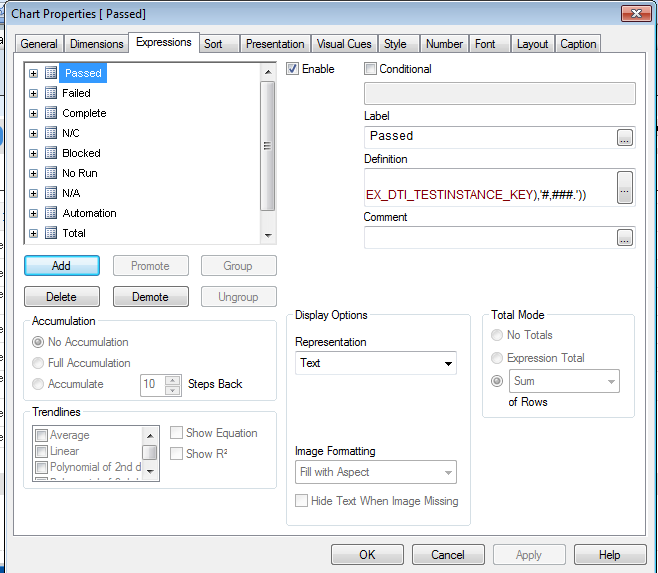Image resolution: width=658 pixels, height=573 pixels.
Task: Click the table icon beside Total expression
Action: 51,233
